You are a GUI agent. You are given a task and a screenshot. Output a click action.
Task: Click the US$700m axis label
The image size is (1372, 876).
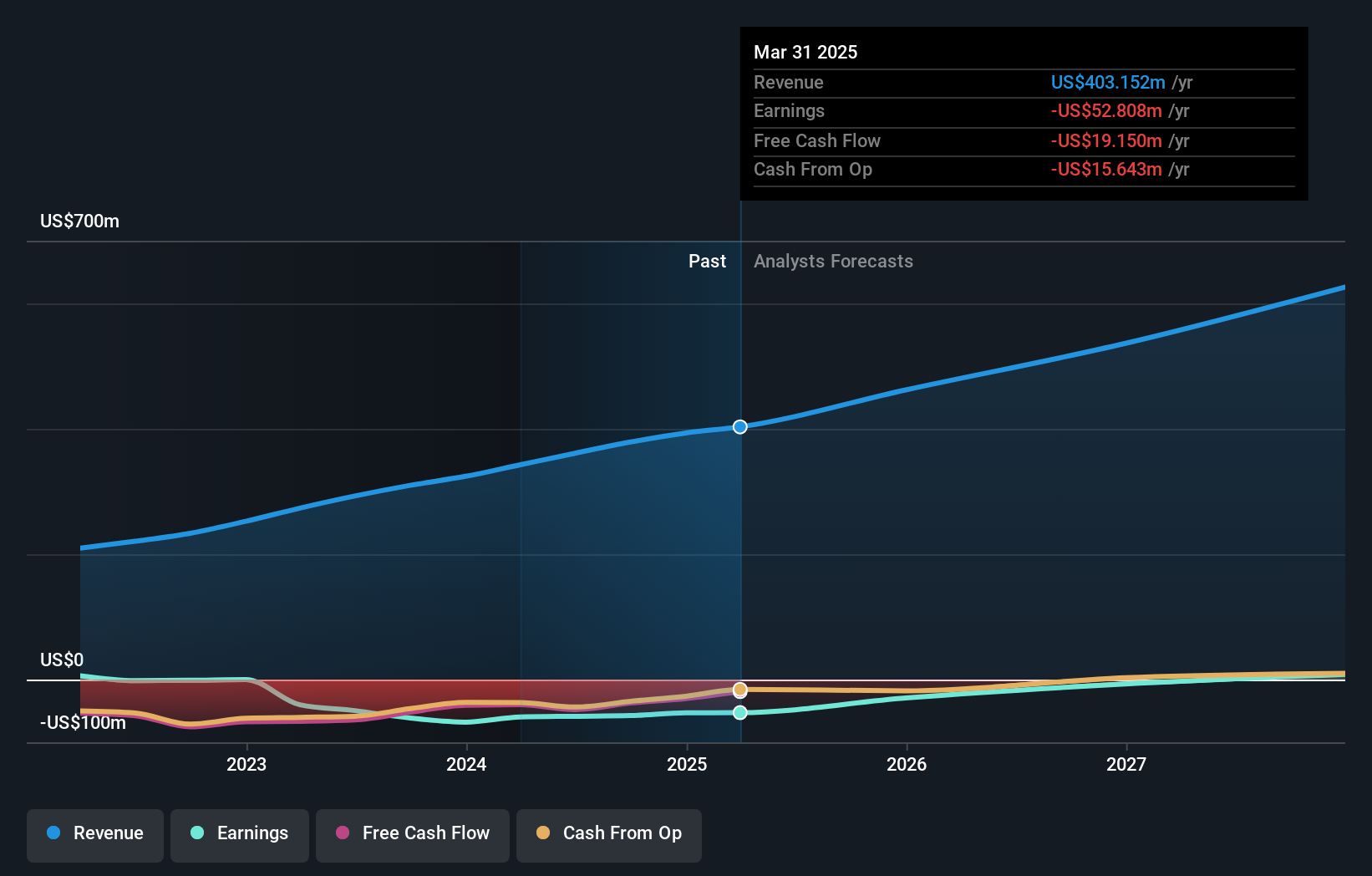tap(80, 222)
